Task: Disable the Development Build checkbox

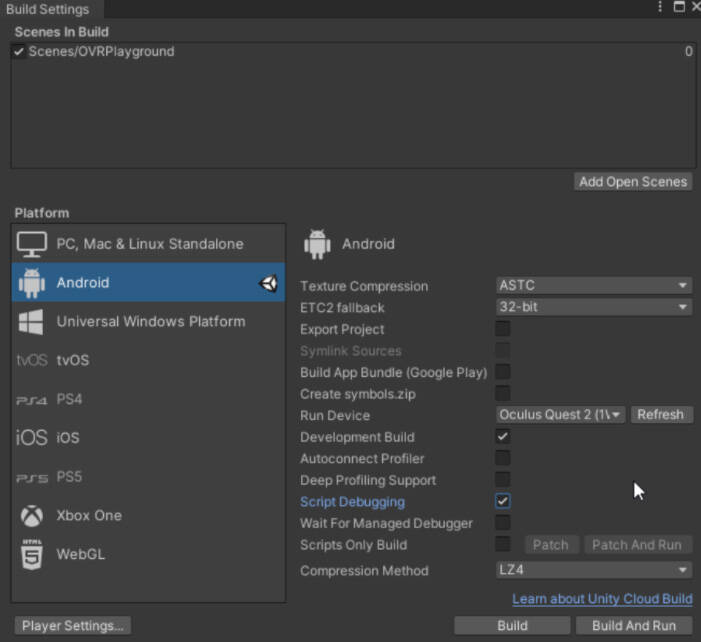Action: (x=503, y=437)
